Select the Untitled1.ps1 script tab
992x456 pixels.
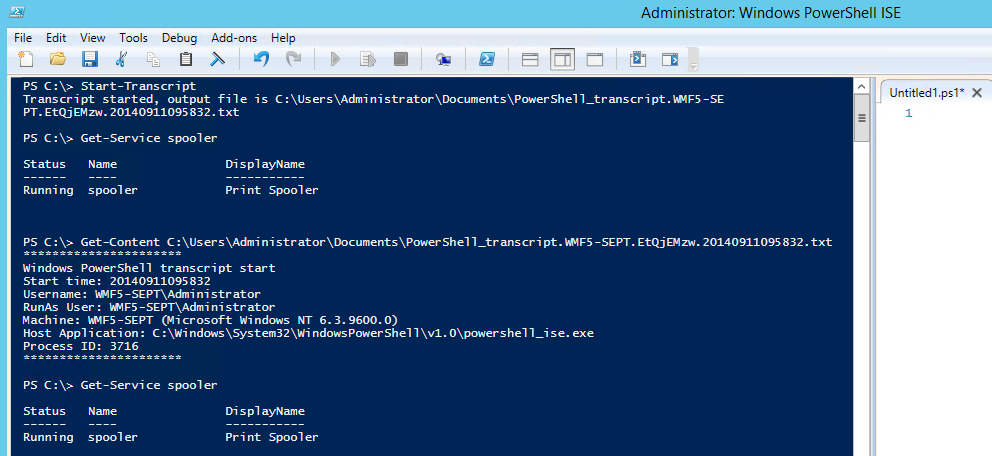coord(926,92)
